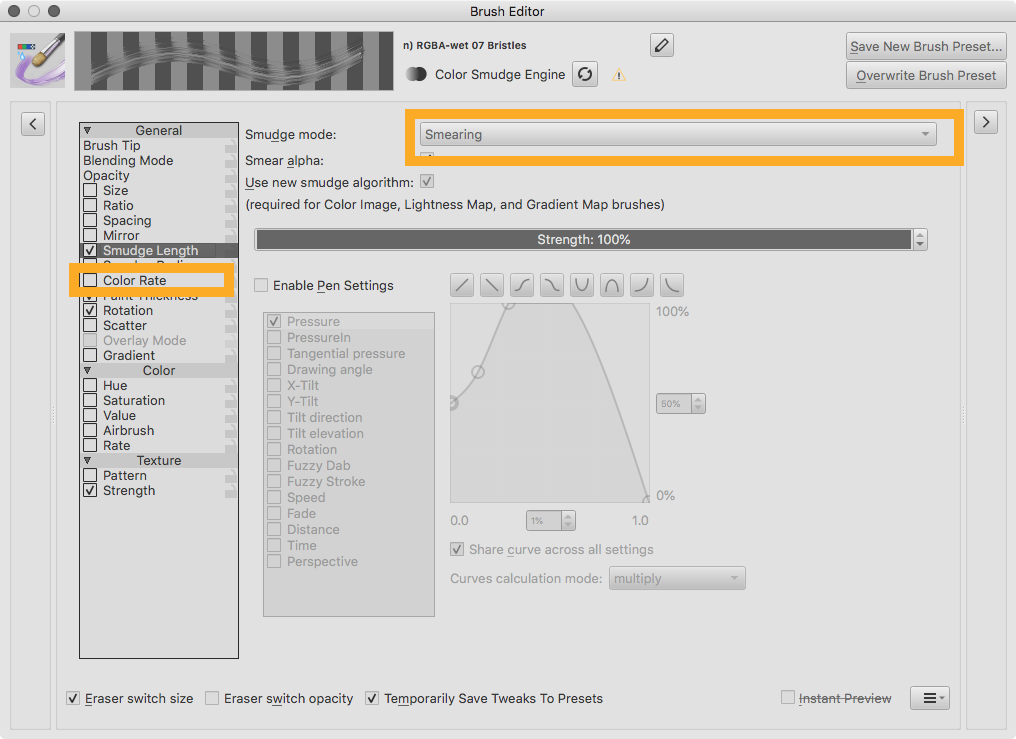Enable the Scatter checkbox
1016x739 pixels.
click(90, 325)
